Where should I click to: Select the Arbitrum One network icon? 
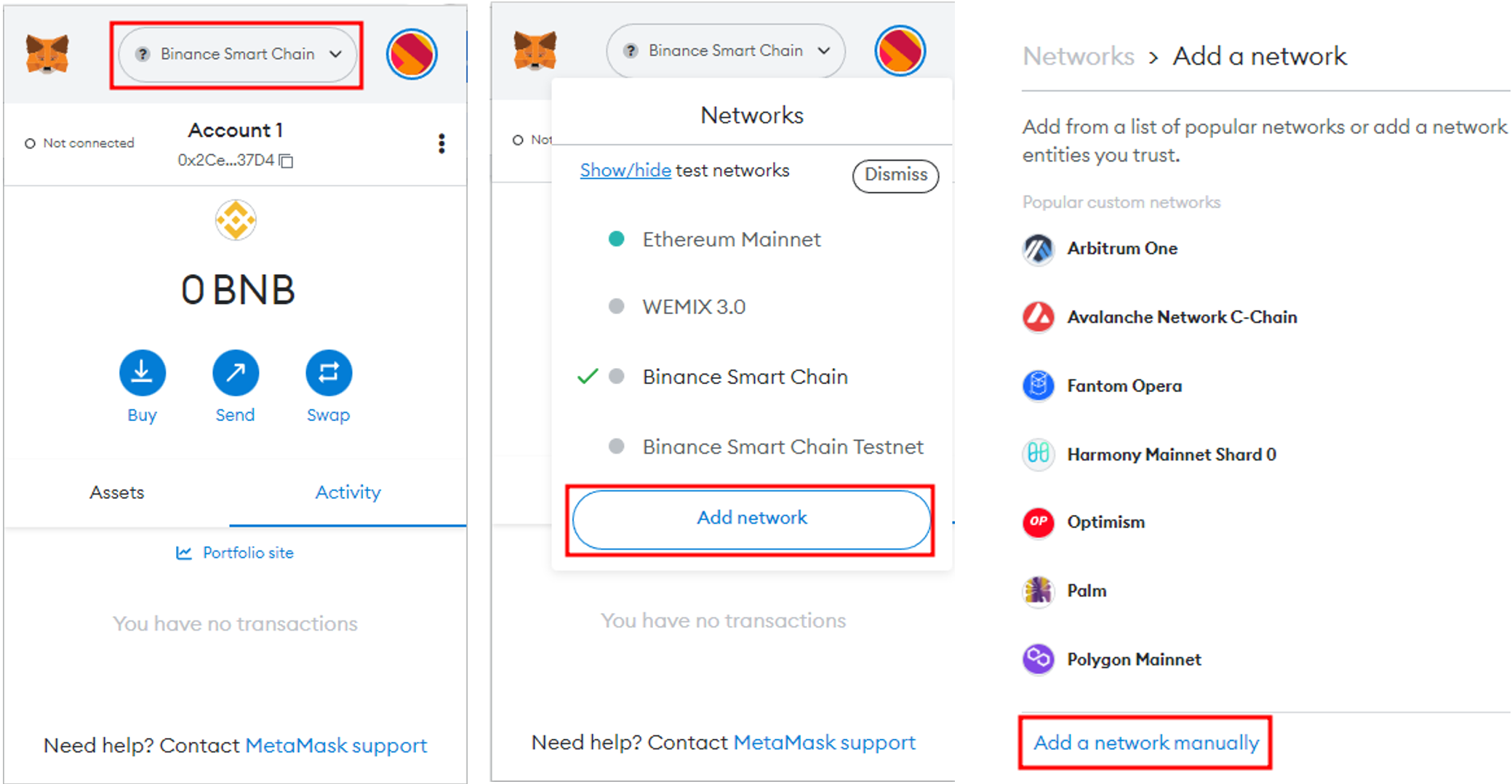tap(1038, 249)
